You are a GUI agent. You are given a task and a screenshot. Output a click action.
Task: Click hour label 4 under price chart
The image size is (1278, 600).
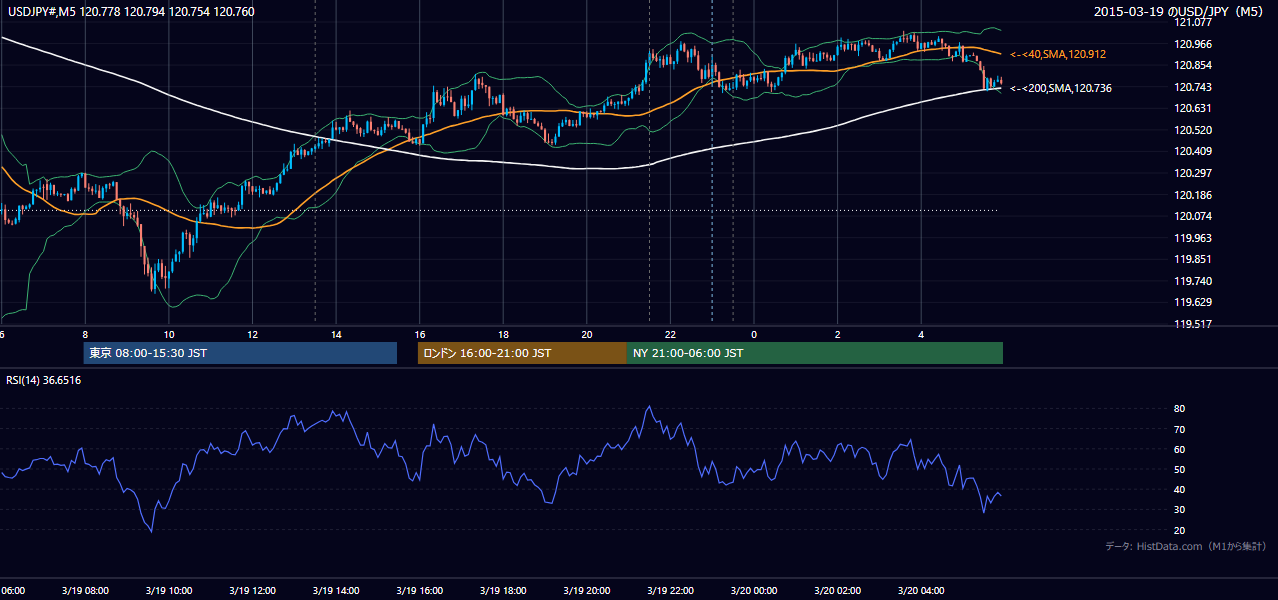coord(921,335)
